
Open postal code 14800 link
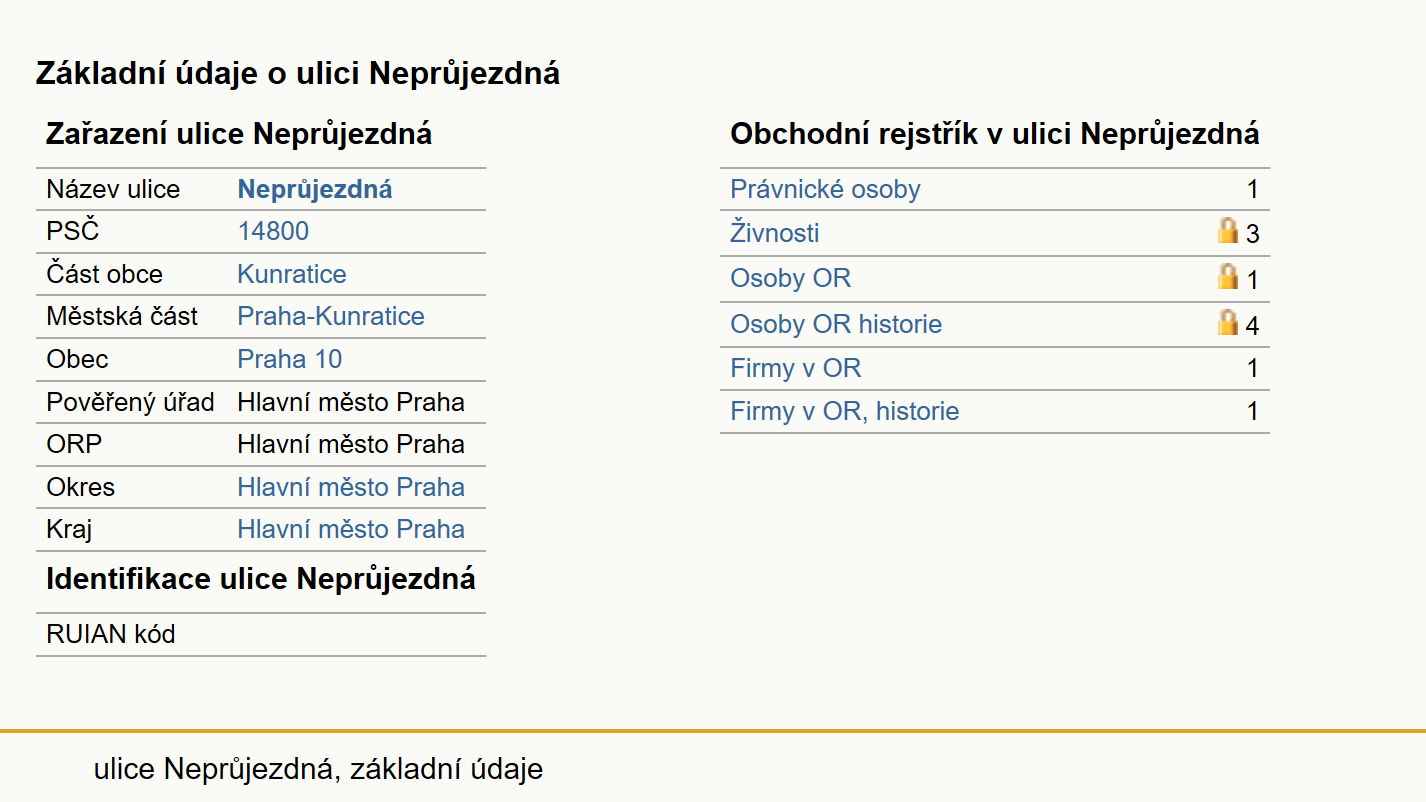(273, 232)
